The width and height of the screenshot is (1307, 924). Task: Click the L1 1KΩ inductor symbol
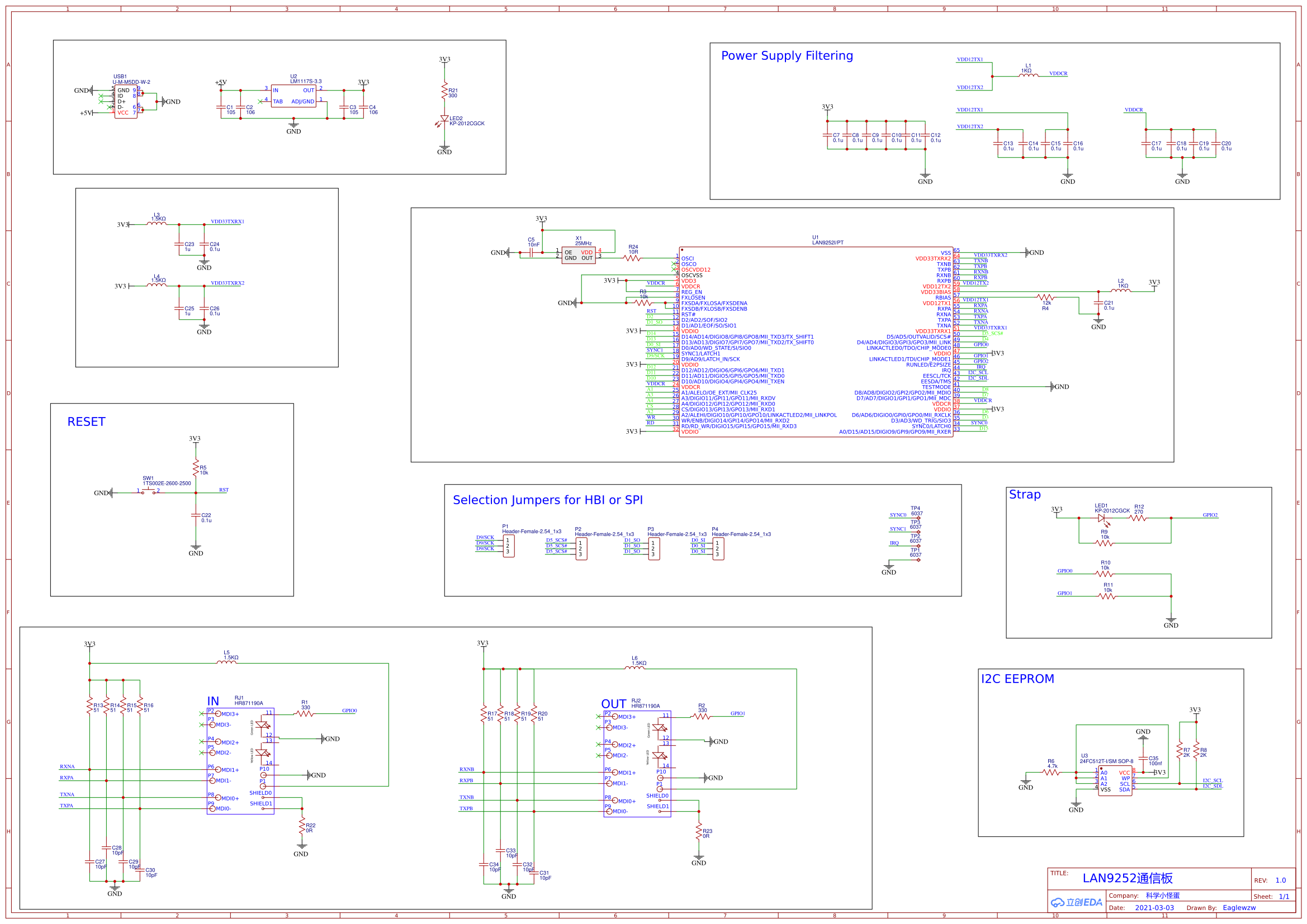coord(1028,75)
